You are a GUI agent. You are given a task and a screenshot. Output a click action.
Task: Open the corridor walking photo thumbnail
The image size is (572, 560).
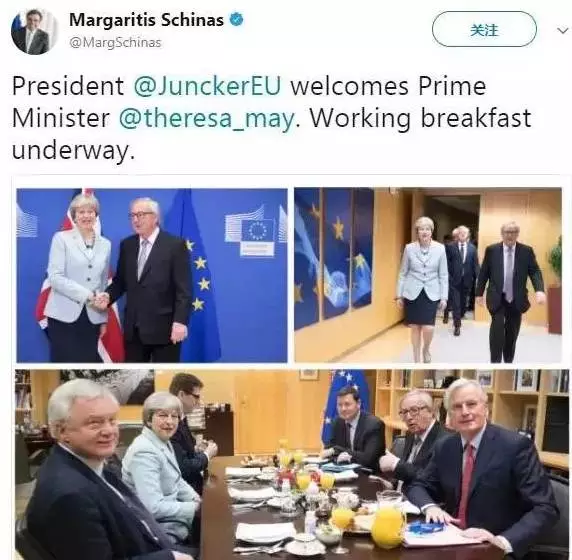428,275
